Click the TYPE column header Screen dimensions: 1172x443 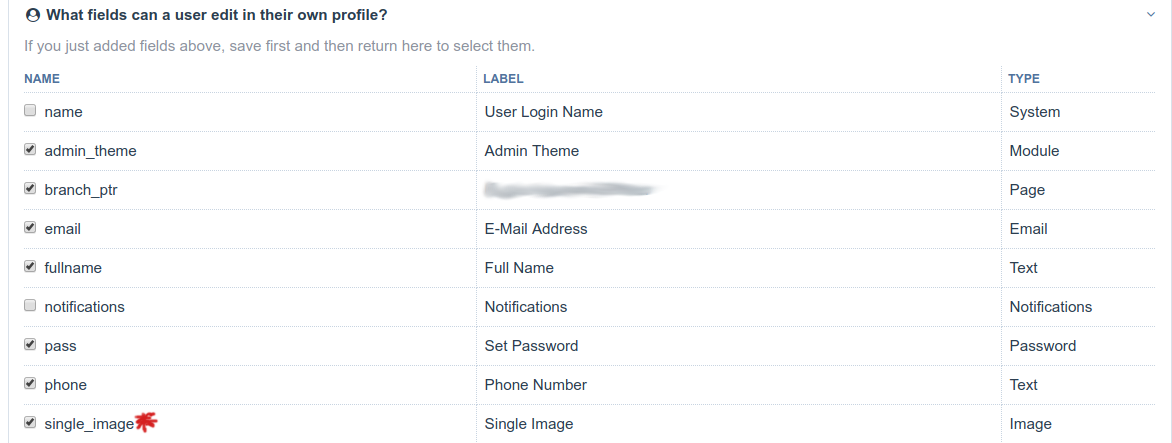click(x=1024, y=78)
